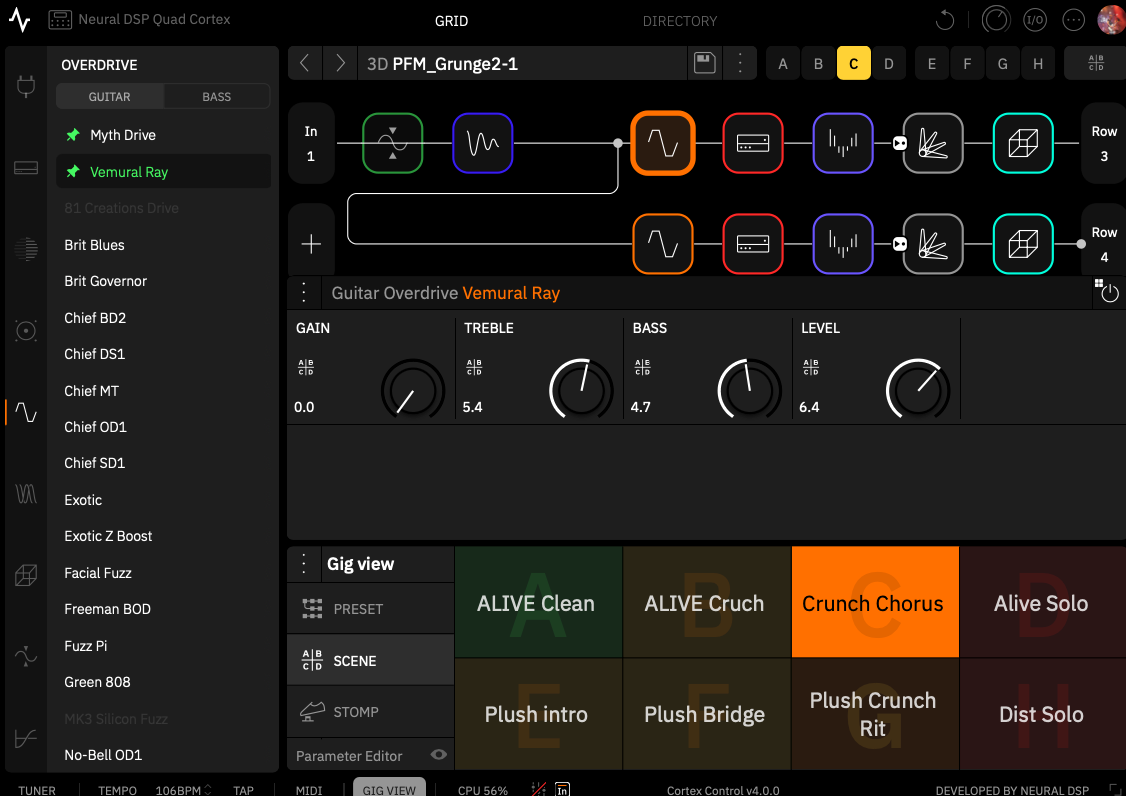Select the purple cab block in row 3
This screenshot has width=1126, height=796.
[843, 143]
